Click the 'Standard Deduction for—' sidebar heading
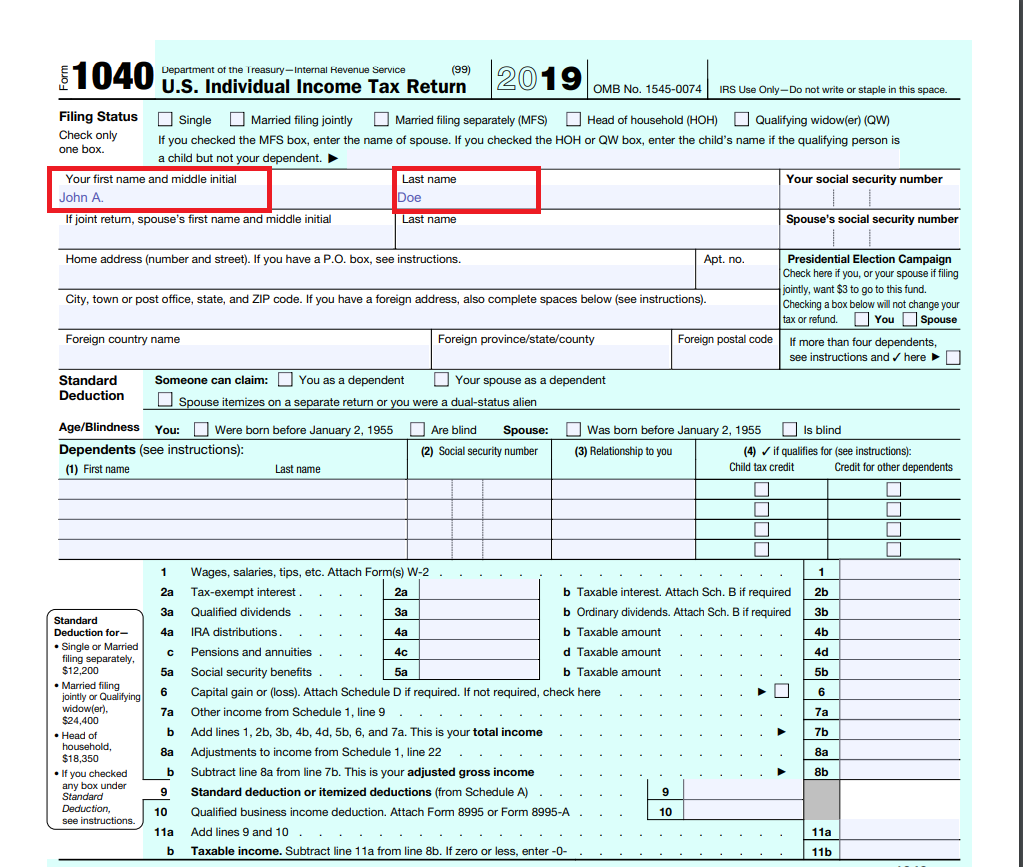Viewport: 1023px width, 867px height. click(91, 626)
